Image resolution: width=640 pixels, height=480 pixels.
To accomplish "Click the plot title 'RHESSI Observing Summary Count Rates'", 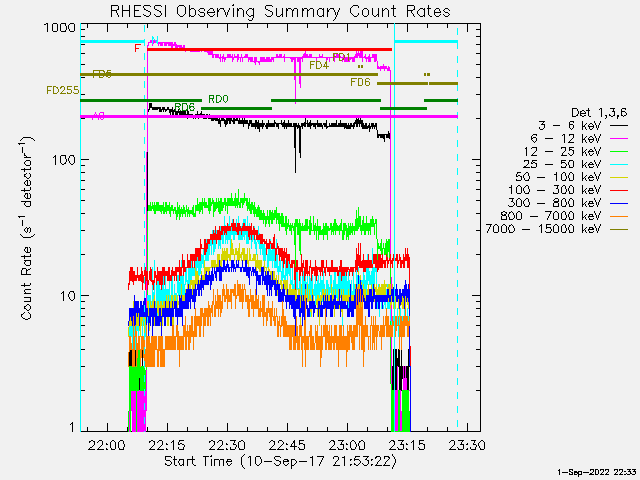I will click(x=280, y=11).
